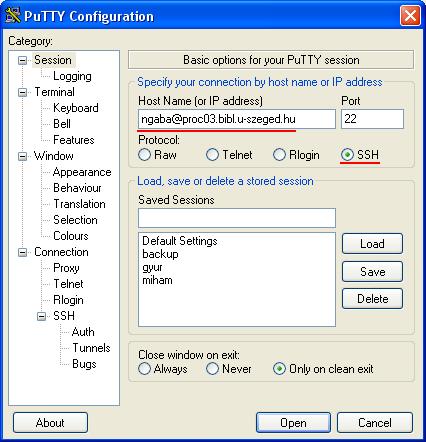Open Telnet settings in category tree
Image resolution: width=426 pixels, height=442 pixels.
pyautogui.click(x=68, y=284)
